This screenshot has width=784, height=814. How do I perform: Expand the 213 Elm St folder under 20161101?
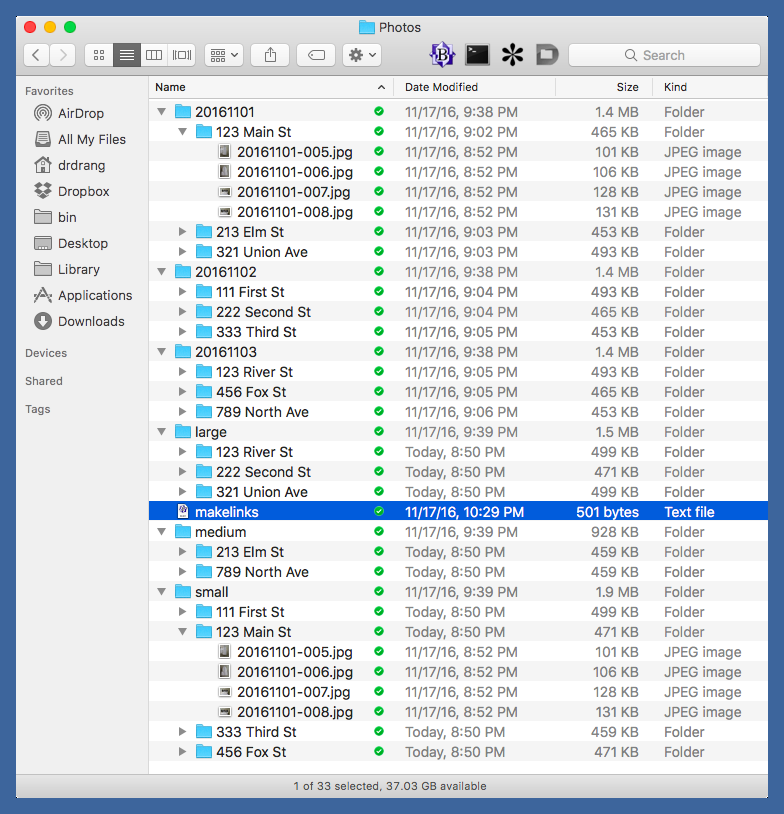click(182, 232)
